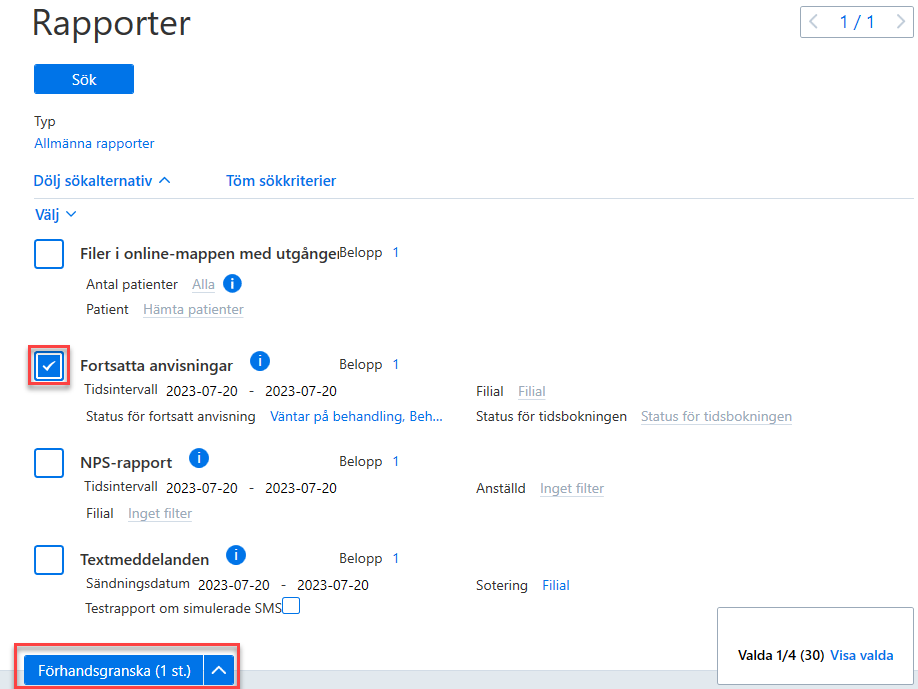Edit NPS-rapport start date
Viewport: 918px width, 689px height.
[x=202, y=488]
